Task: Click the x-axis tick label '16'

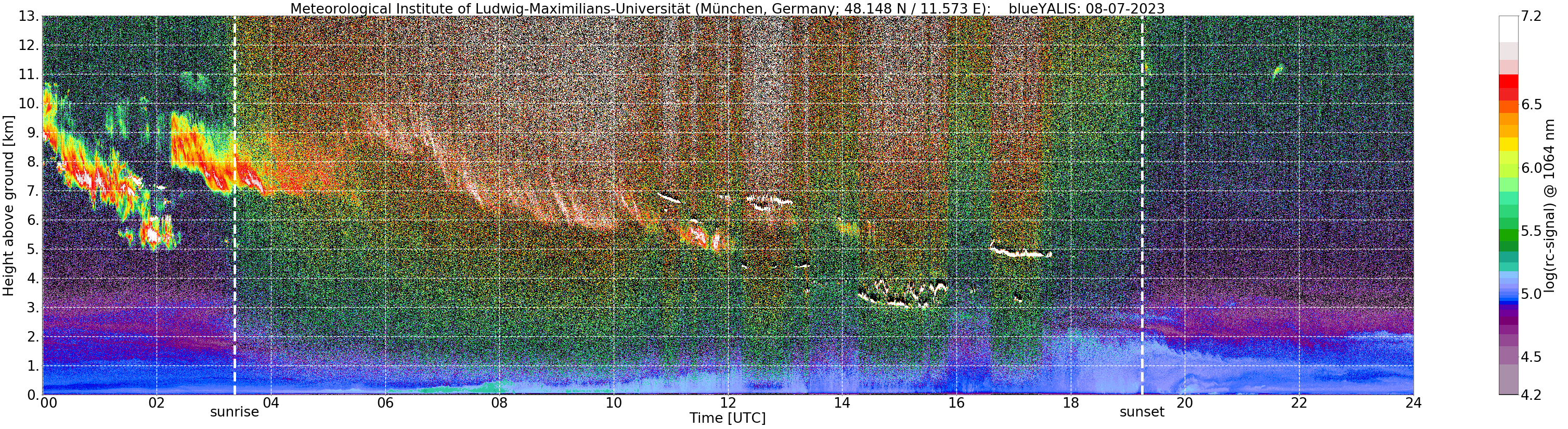Action: click(x=956, y=403)
